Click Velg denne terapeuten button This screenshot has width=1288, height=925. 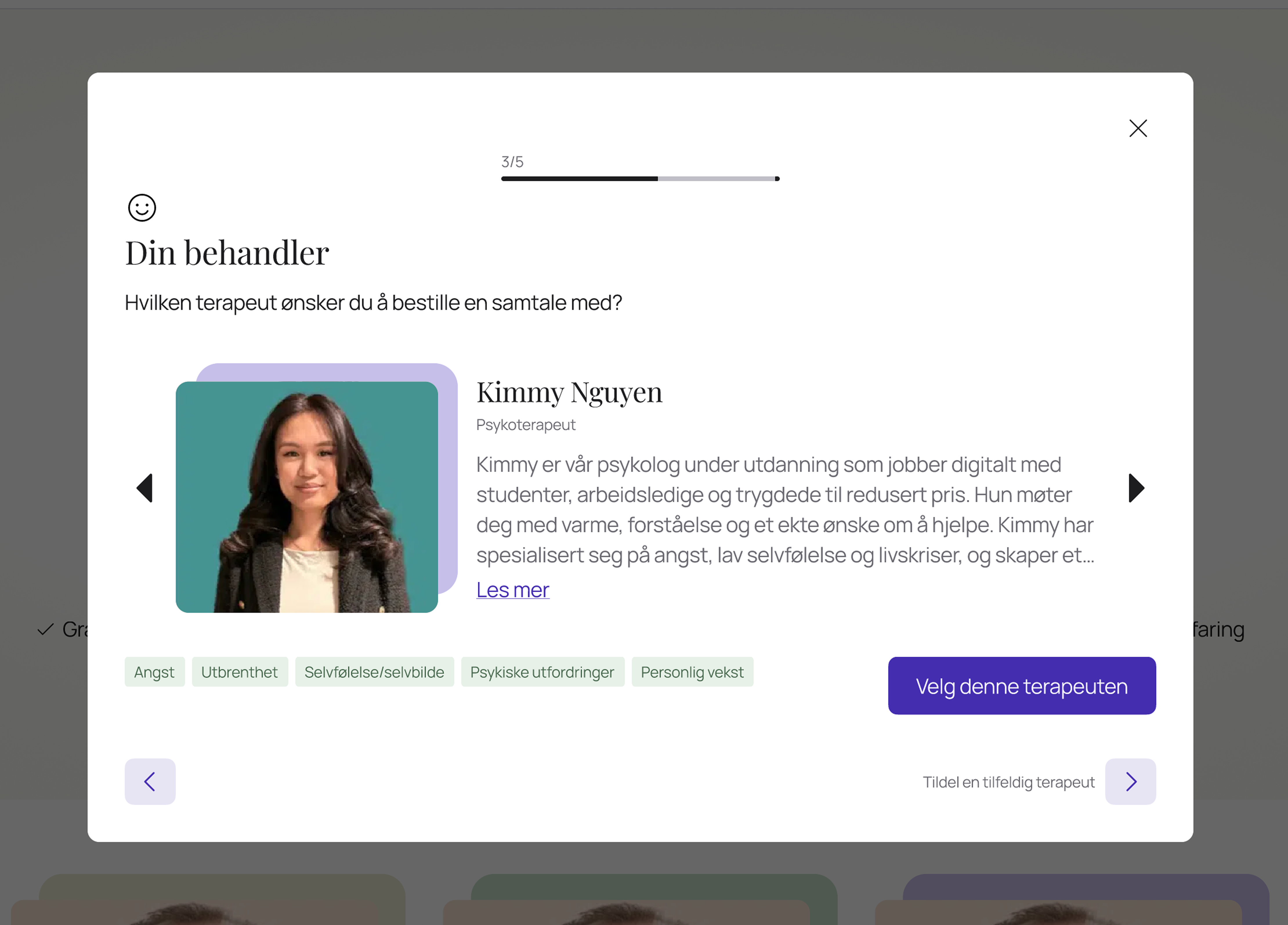pyautogui.click(x=1022, y=686)
